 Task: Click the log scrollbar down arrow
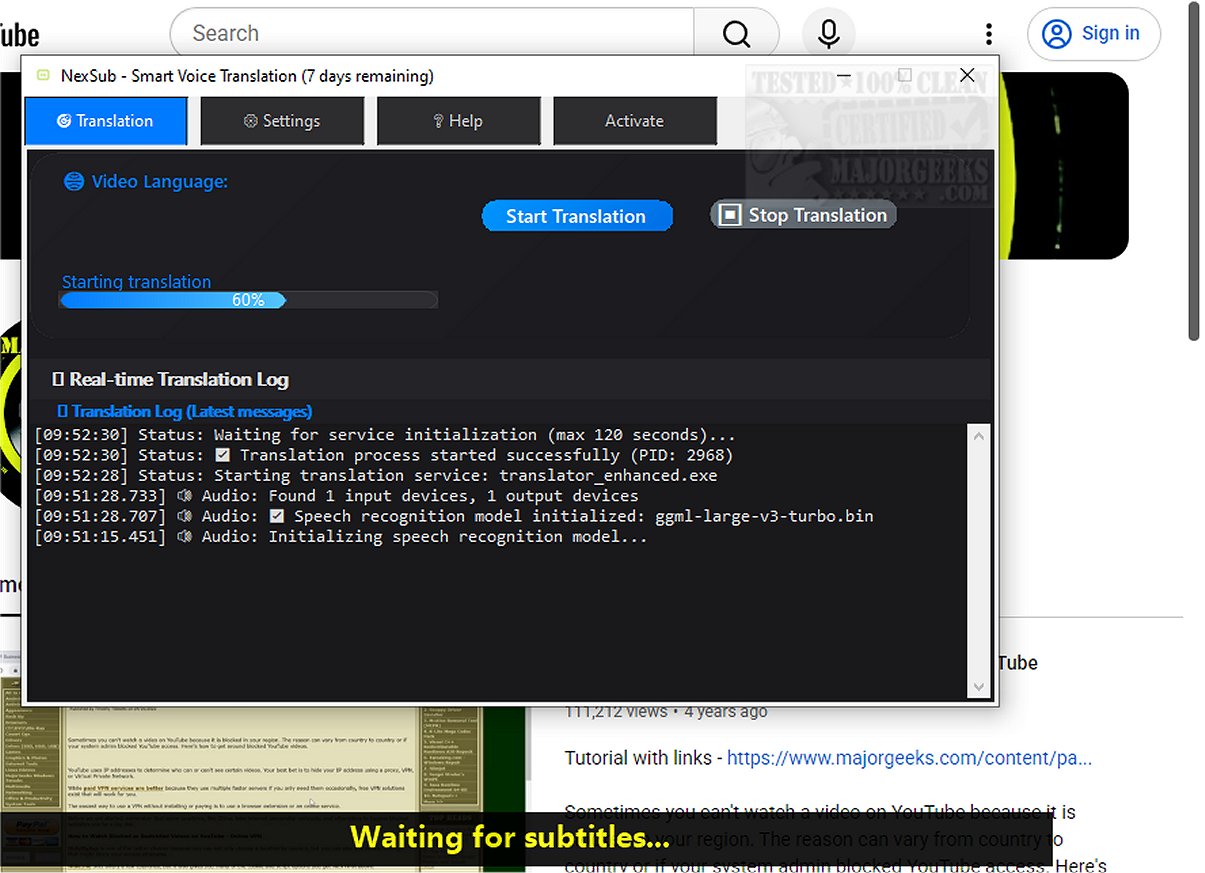[979, 688]
